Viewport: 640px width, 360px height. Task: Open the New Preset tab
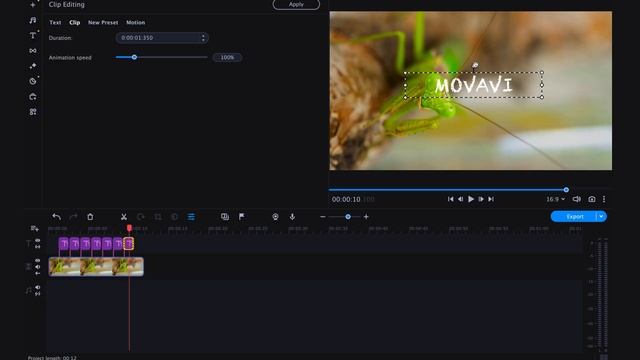tap(103, 22)
